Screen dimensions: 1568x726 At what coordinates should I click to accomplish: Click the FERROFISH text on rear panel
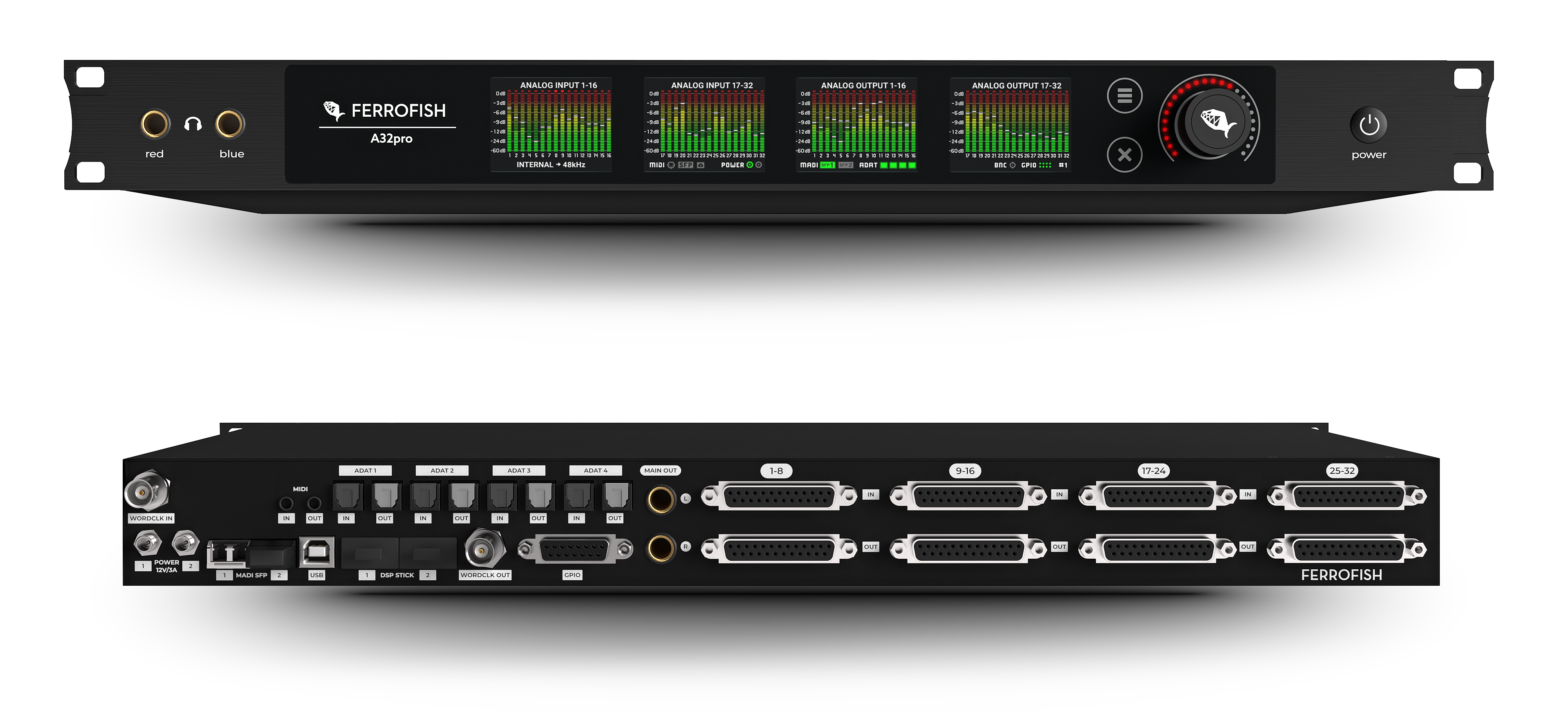pyautogui.click(x=1341, y=575)
